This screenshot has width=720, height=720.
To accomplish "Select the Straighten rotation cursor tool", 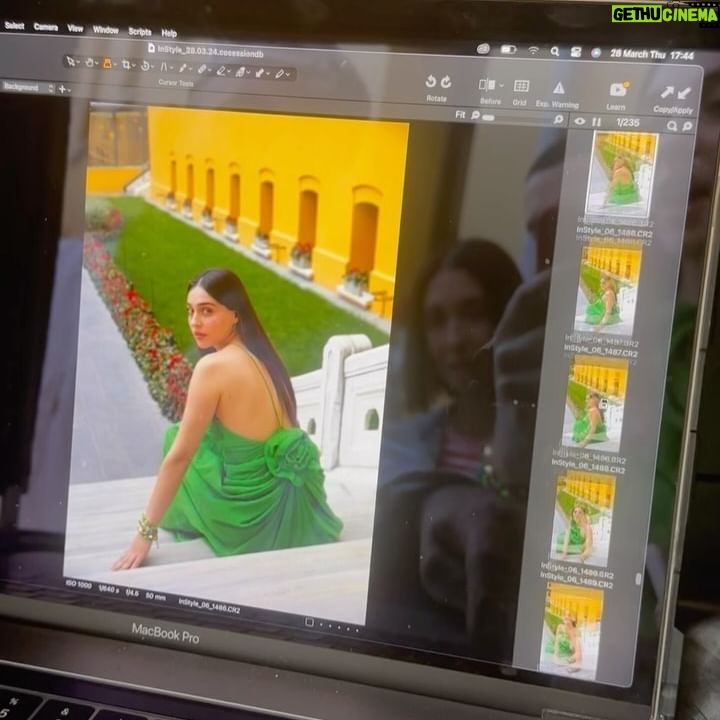I will (145, 66).
